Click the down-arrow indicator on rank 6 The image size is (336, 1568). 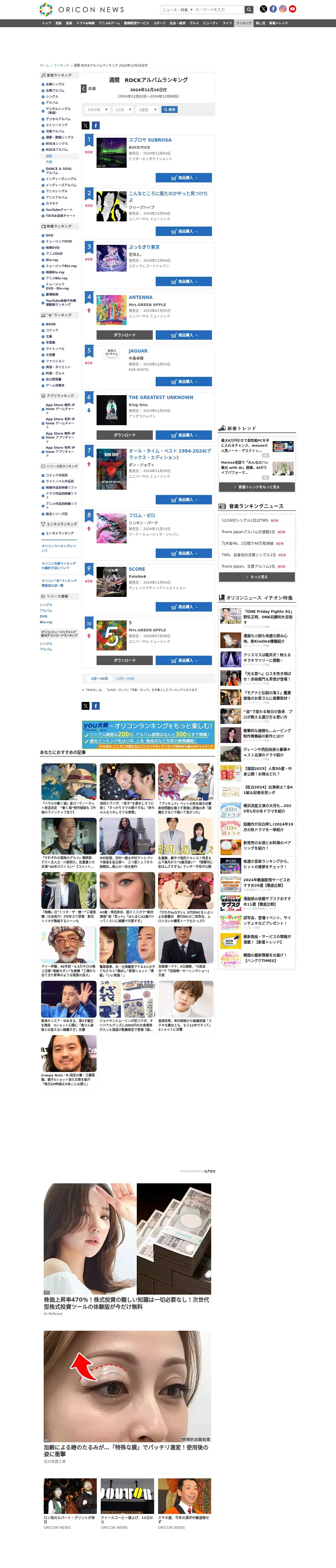pos(89,410)
